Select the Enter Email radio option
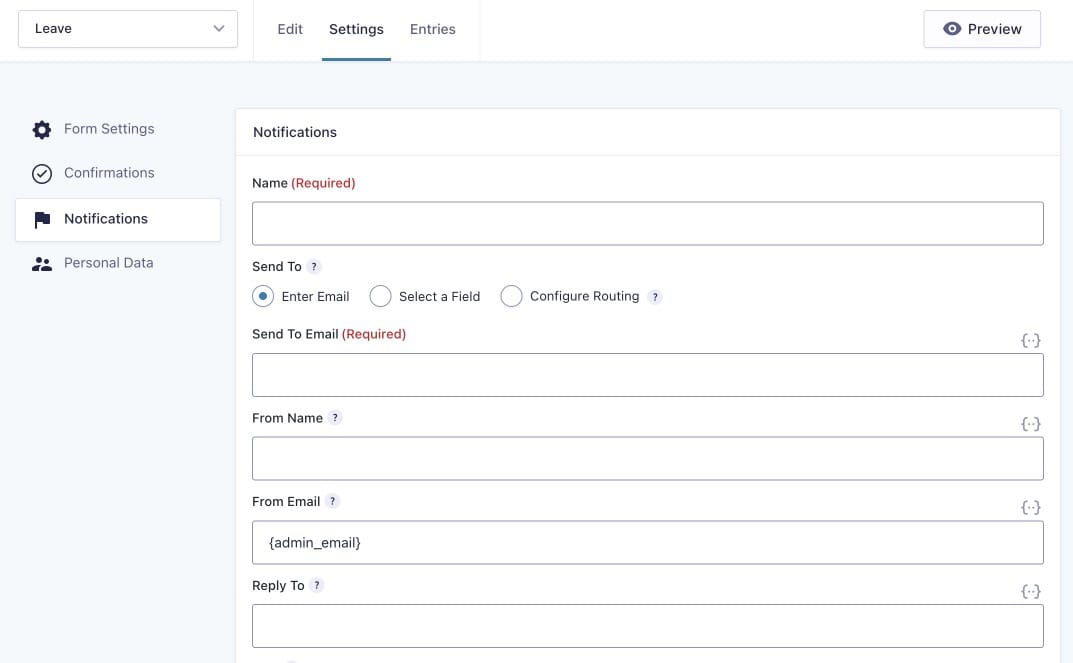This screenshot has height=663, width=1073. [x=263, y=296]
